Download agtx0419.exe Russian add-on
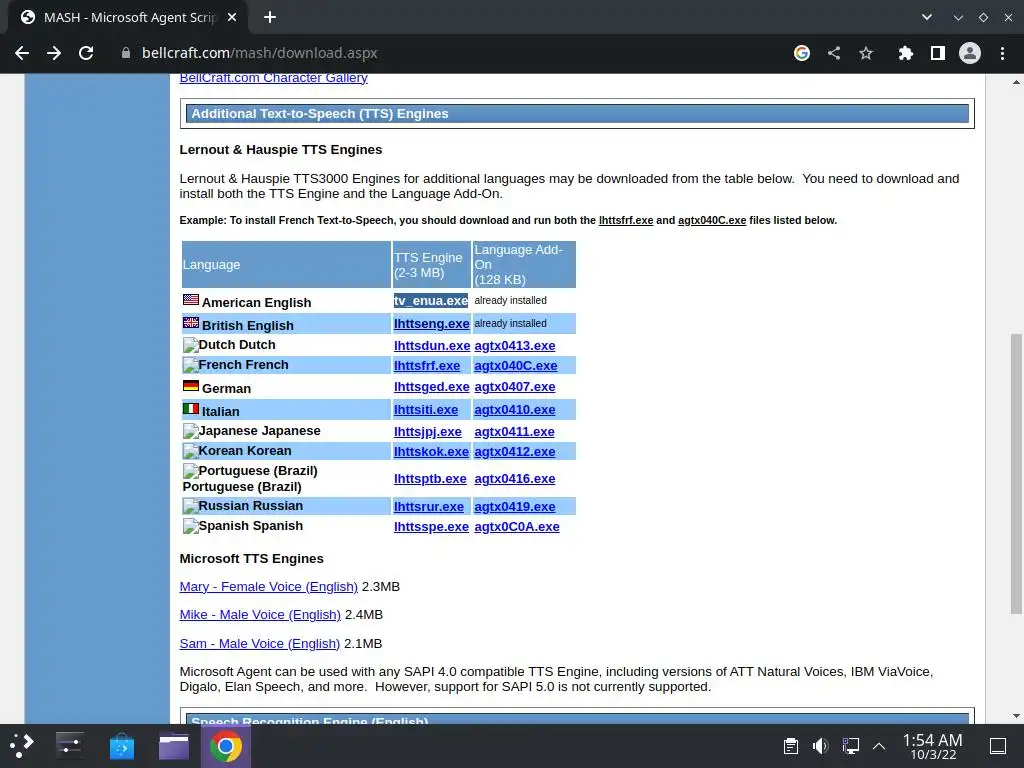1024x768 pixels. pos(515,507)
